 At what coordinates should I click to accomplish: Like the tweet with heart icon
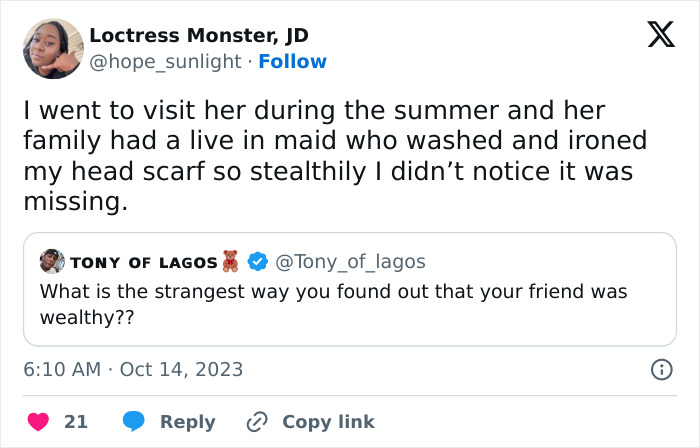(38, 422)
